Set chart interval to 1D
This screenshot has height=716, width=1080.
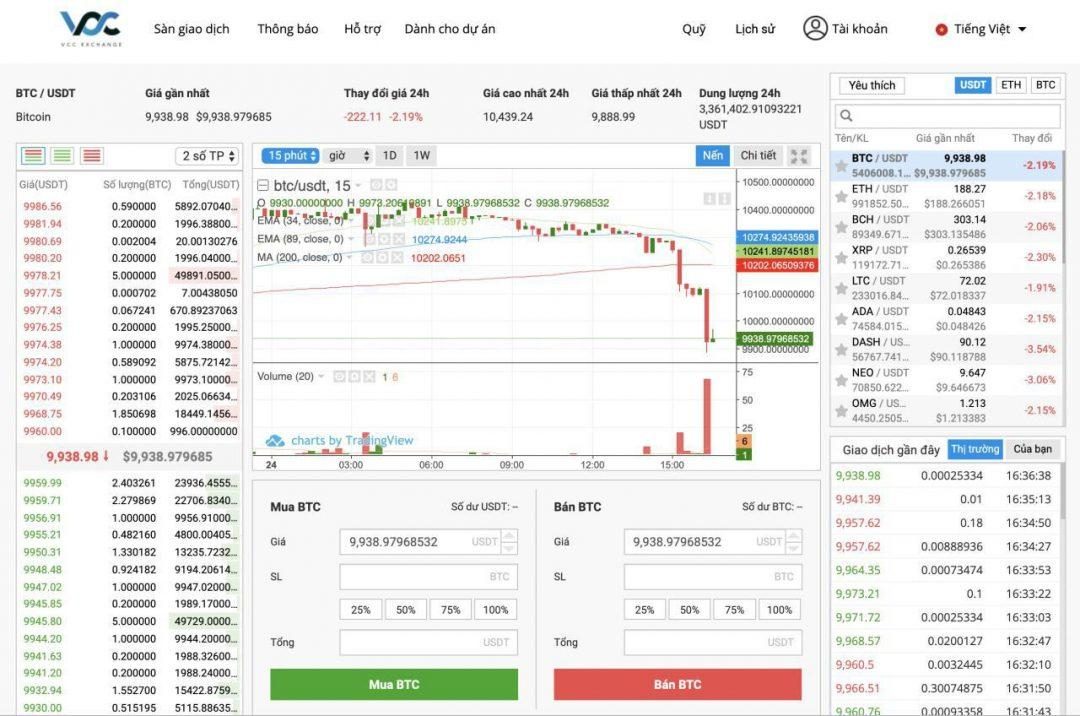pos(390,156)
